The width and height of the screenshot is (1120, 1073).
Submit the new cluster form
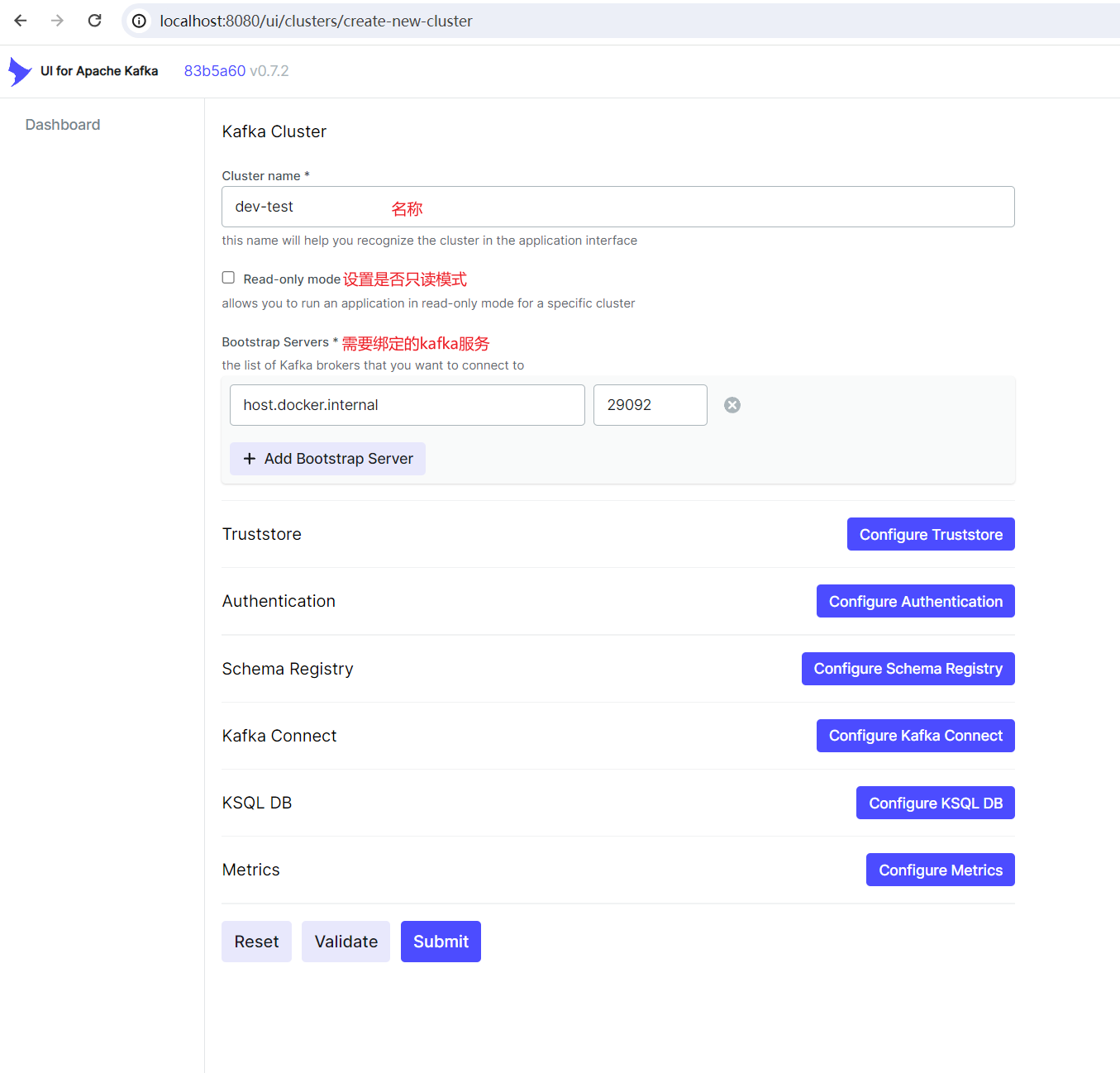tap(441, 942)
